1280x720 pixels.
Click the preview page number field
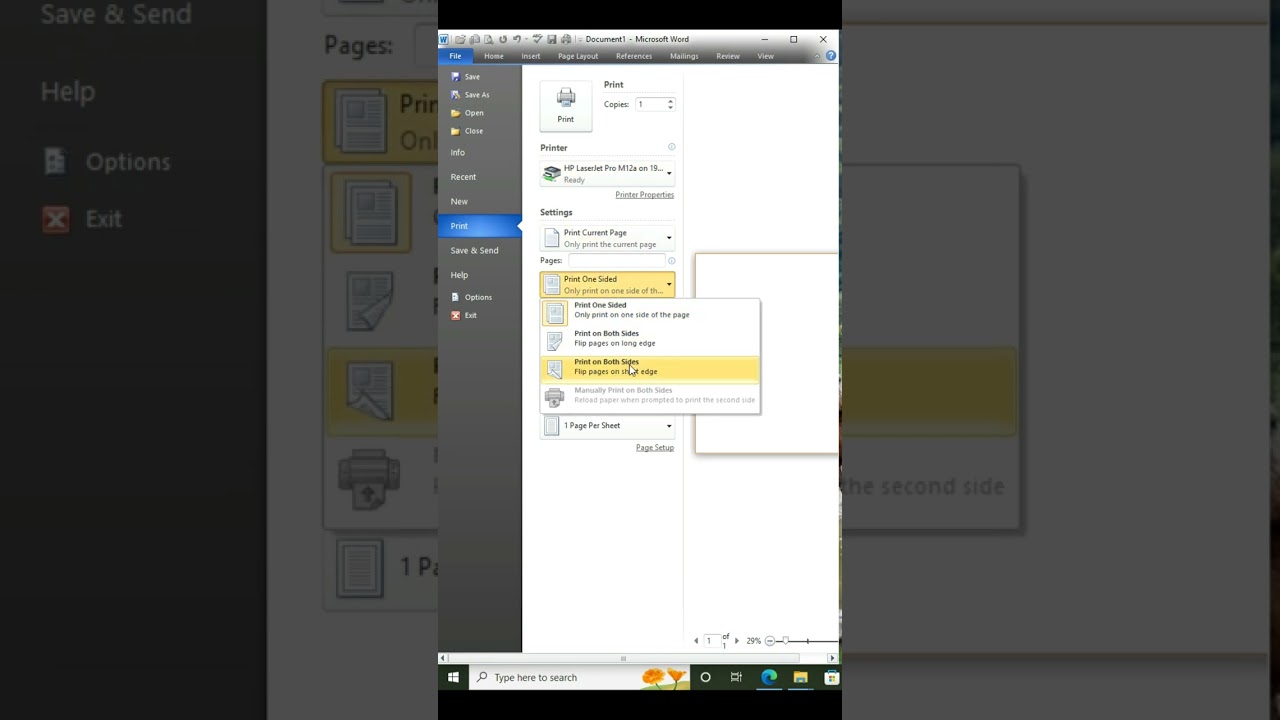[712, 641]
